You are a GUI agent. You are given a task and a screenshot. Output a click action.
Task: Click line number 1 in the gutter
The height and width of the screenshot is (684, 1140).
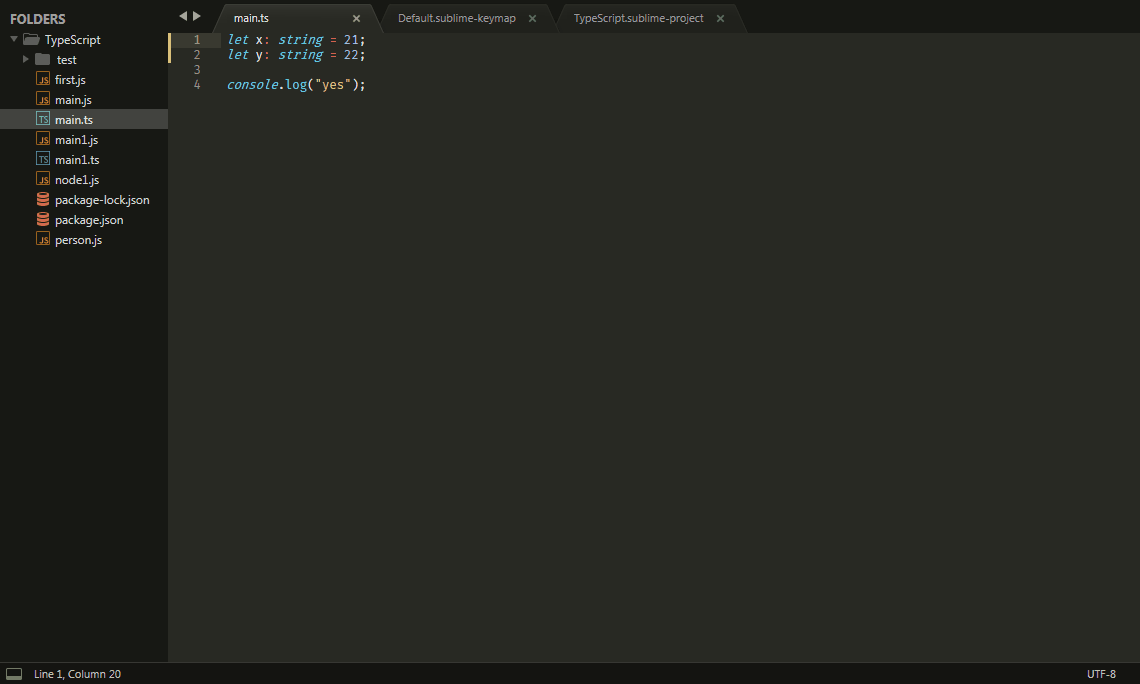point(196,40)
